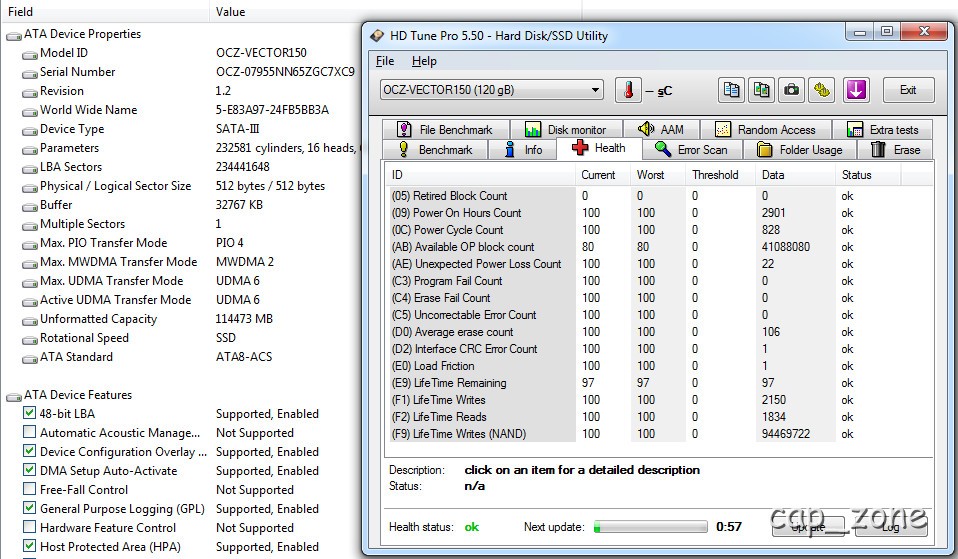The height and width of the screenshot is (559, 958).
Task: Click the ID column header in Health table
Action: (x=481, y=175)
